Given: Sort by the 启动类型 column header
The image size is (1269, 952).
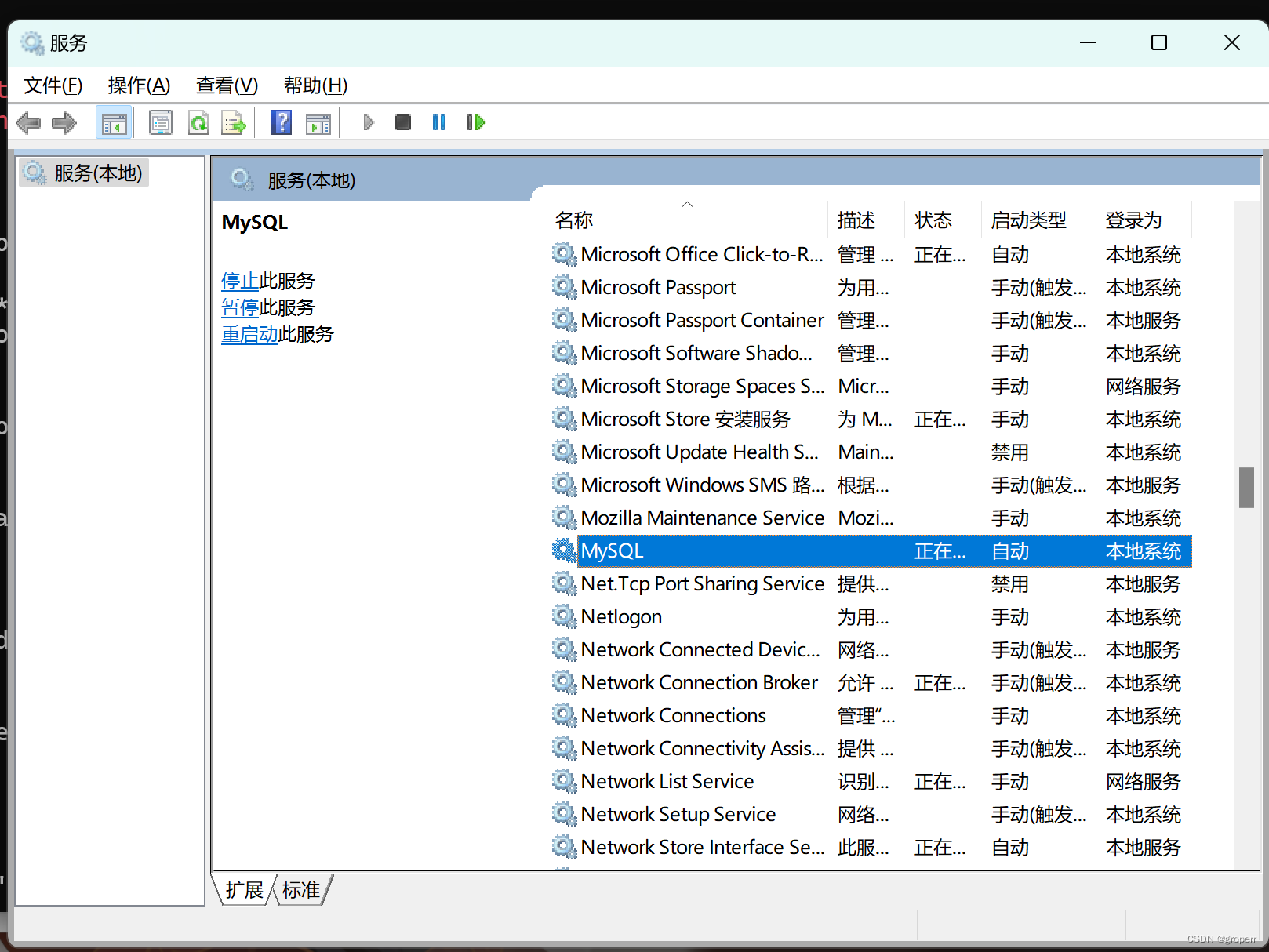Looking at the screenshot, I should (x=1038, y=220).
